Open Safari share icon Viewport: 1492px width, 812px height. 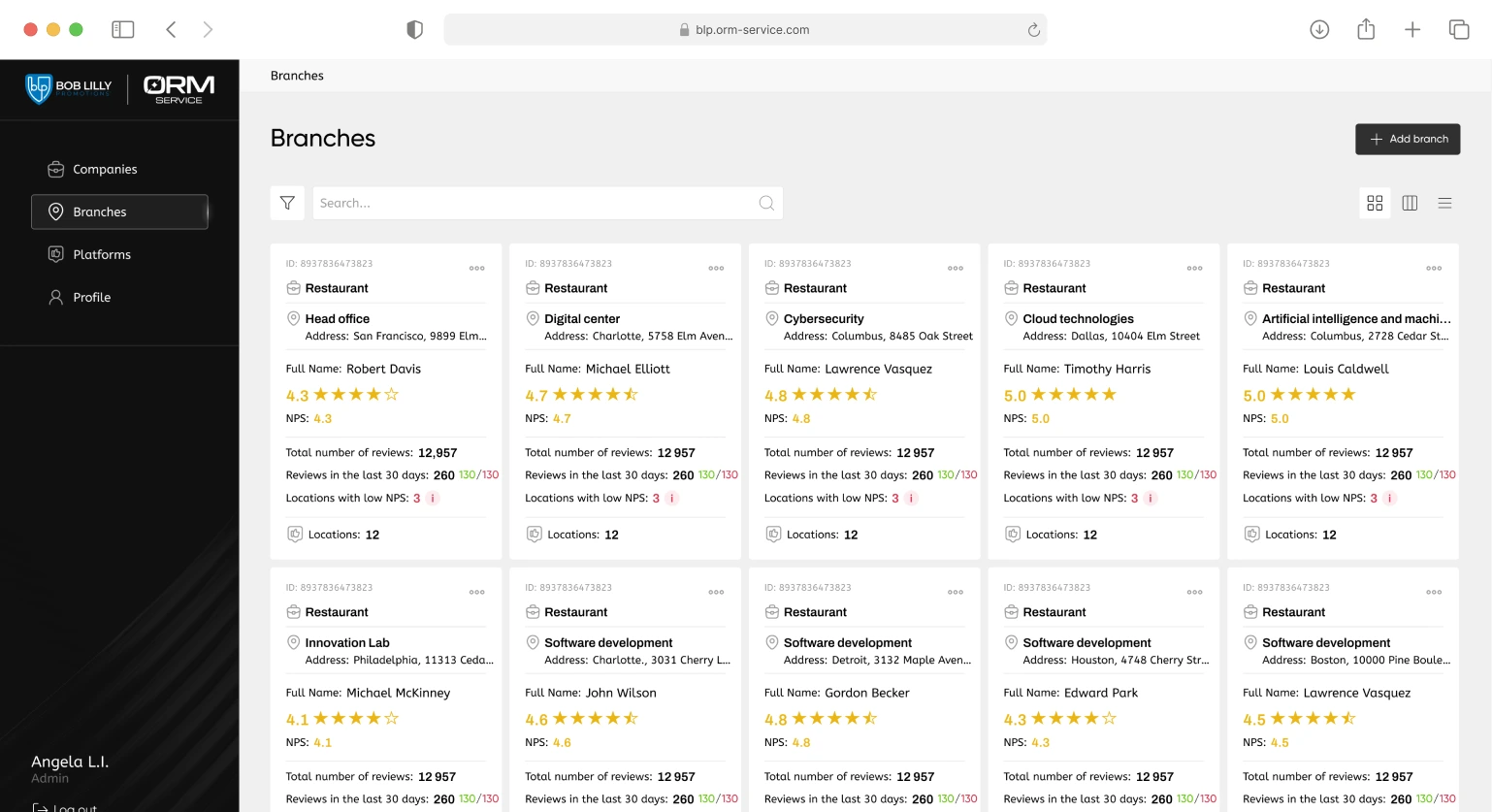pyautogui.click(x=1366, y=30)
